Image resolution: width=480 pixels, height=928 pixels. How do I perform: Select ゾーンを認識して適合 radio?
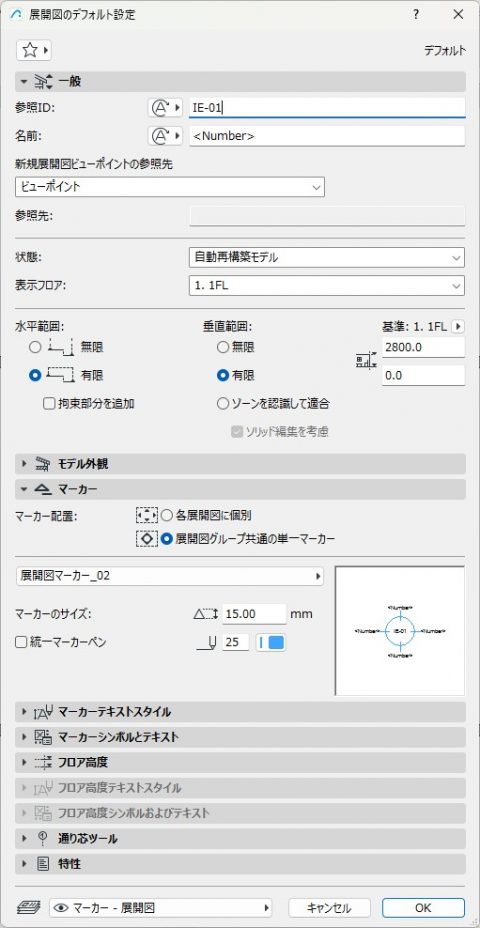[x=223, y=404]
